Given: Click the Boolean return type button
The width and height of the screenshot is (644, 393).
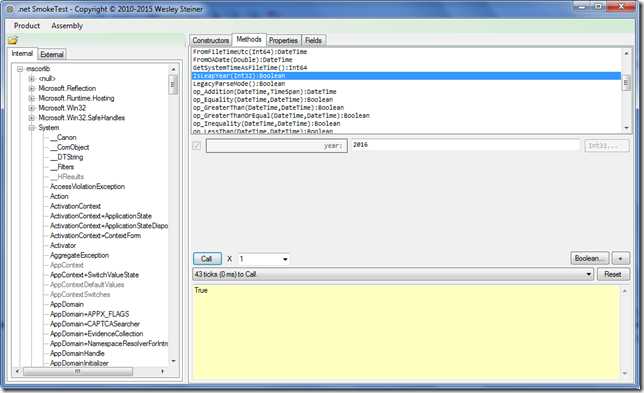Looking at the screenshot, I should [x=590, y=258].
